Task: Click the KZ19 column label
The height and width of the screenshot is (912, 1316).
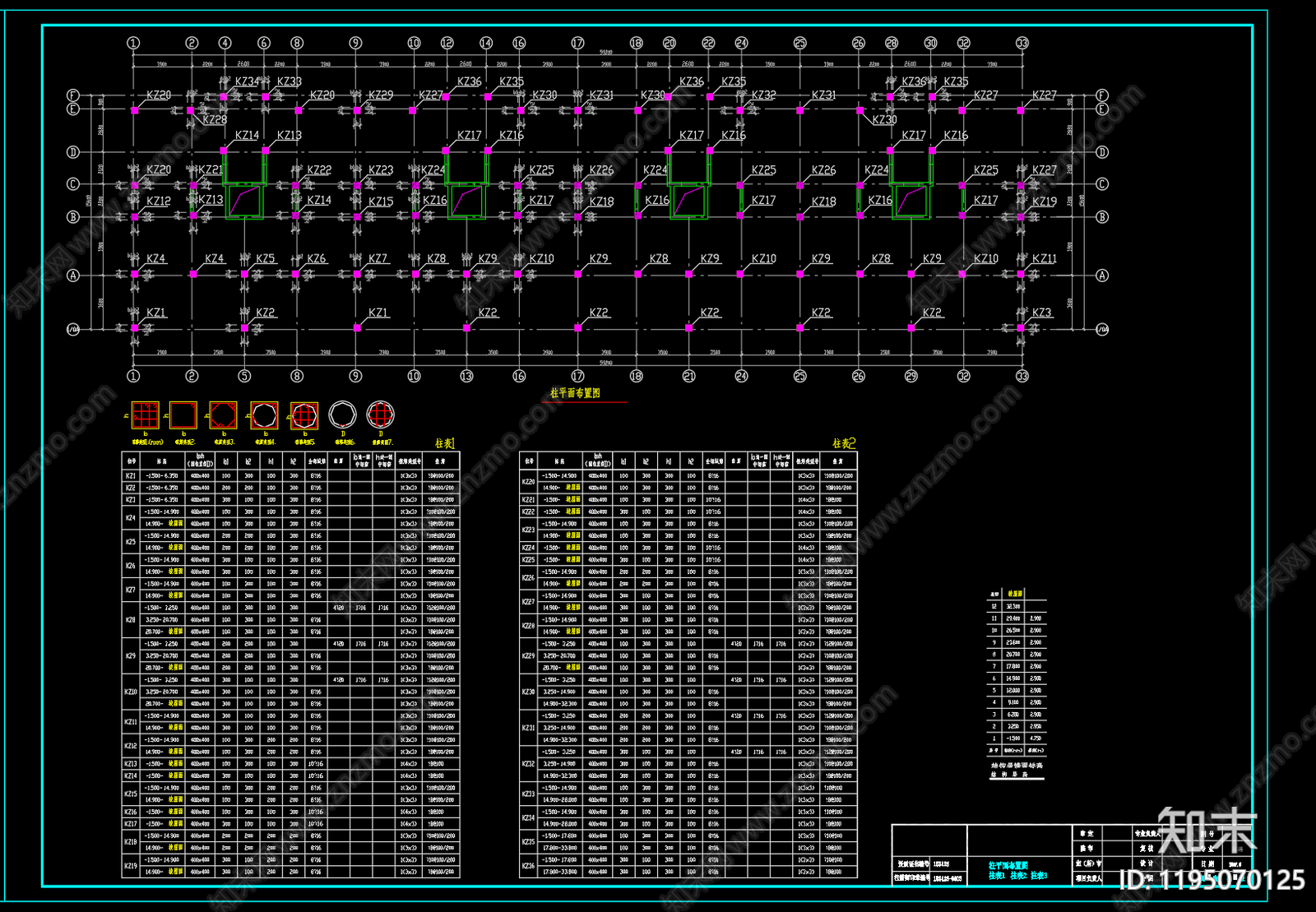Action: tap(1045, 201)
